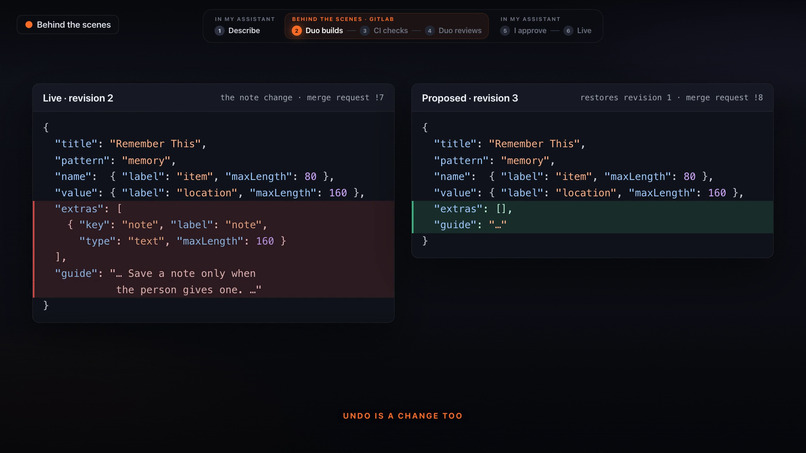Click the 'Live · revision 2' panel title

pos(78,98)
